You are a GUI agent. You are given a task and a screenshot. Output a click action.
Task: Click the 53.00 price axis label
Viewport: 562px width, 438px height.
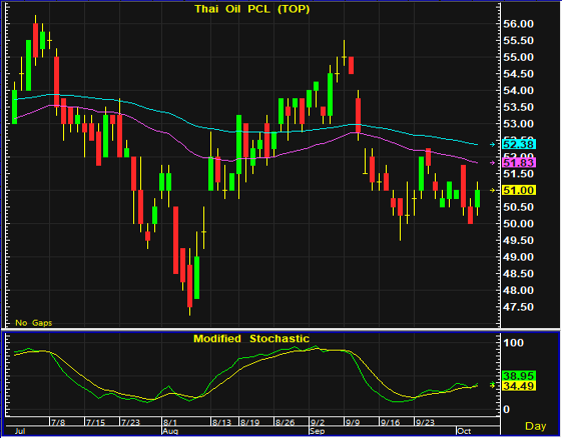(518, 124)
